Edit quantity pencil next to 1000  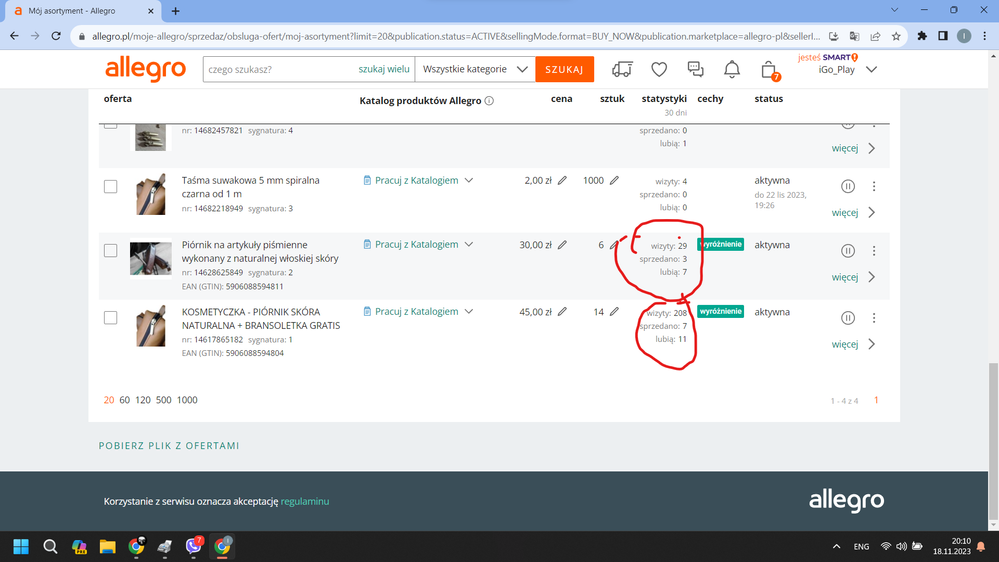(x=614, y=180)
